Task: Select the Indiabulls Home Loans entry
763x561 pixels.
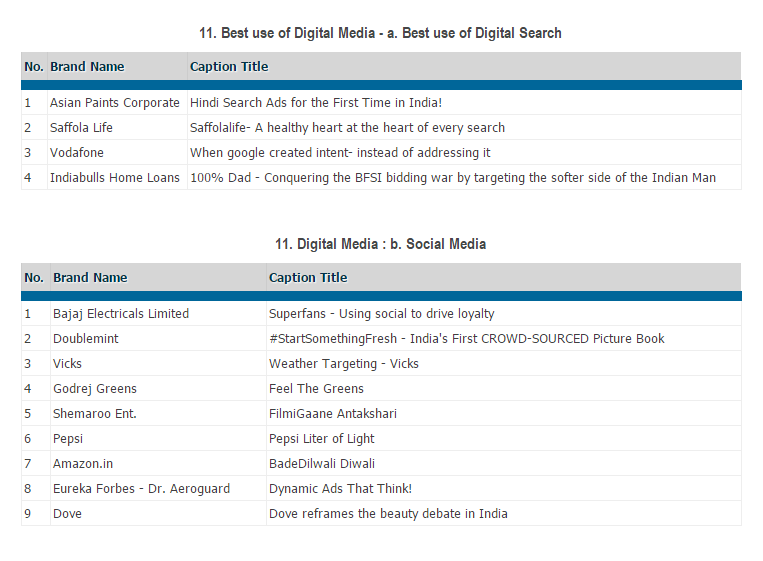Action: coord(115,178)
